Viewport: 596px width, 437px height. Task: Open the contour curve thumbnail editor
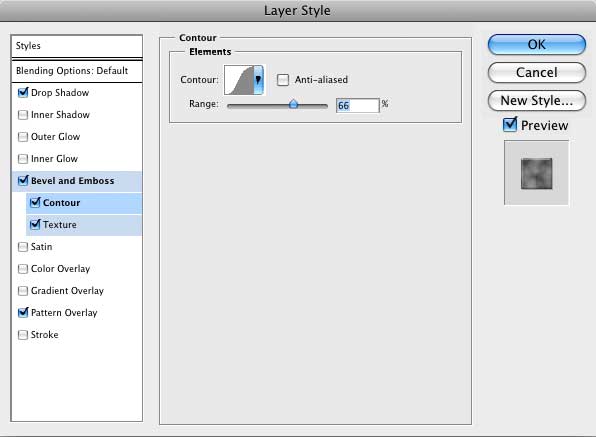[239, 80]
